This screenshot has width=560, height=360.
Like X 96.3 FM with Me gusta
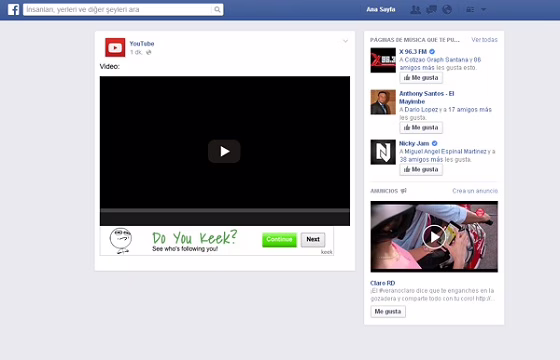[421, 78]
